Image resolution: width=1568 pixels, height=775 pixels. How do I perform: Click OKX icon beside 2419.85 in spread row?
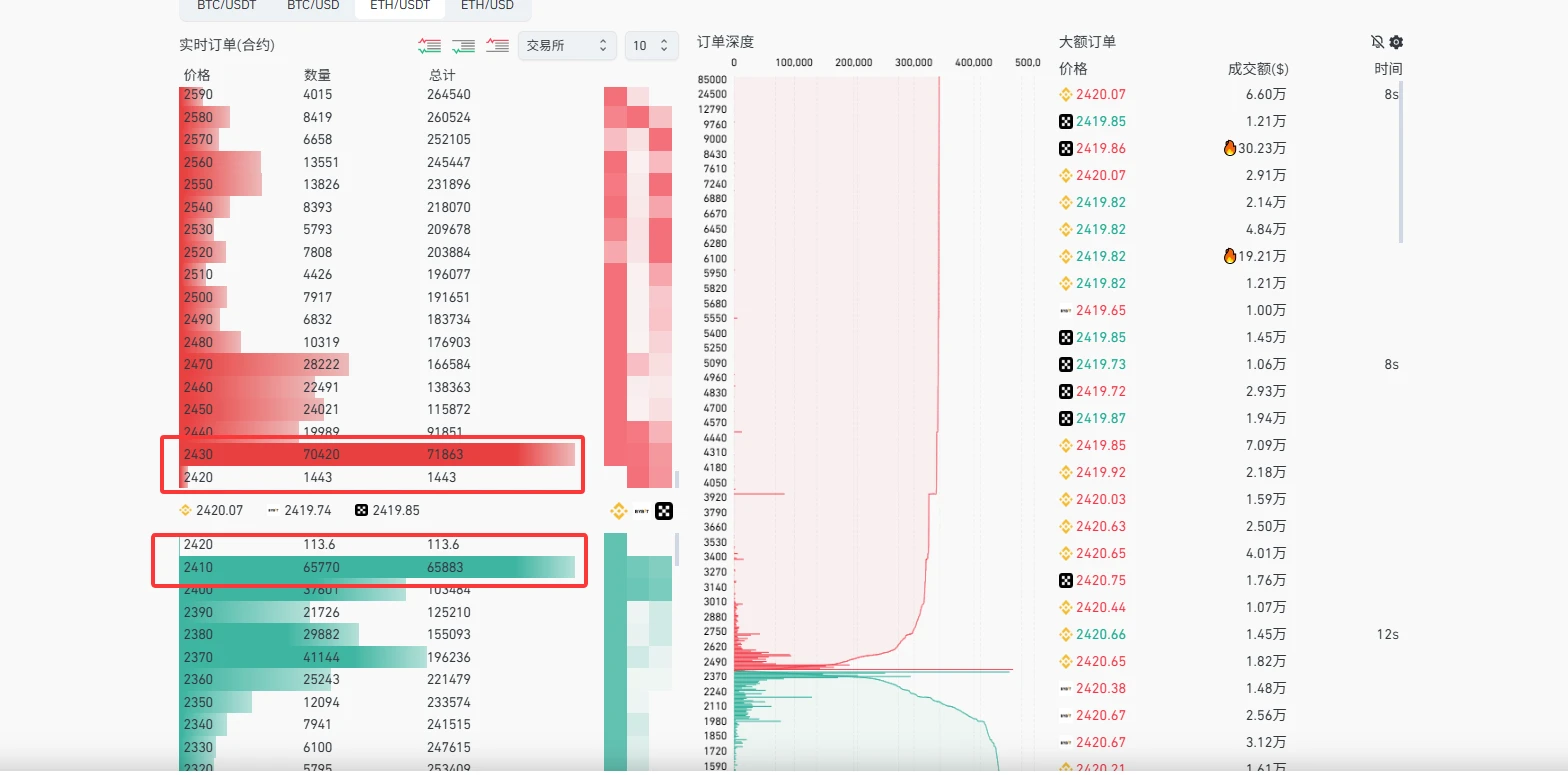click(x=362, y=510)
